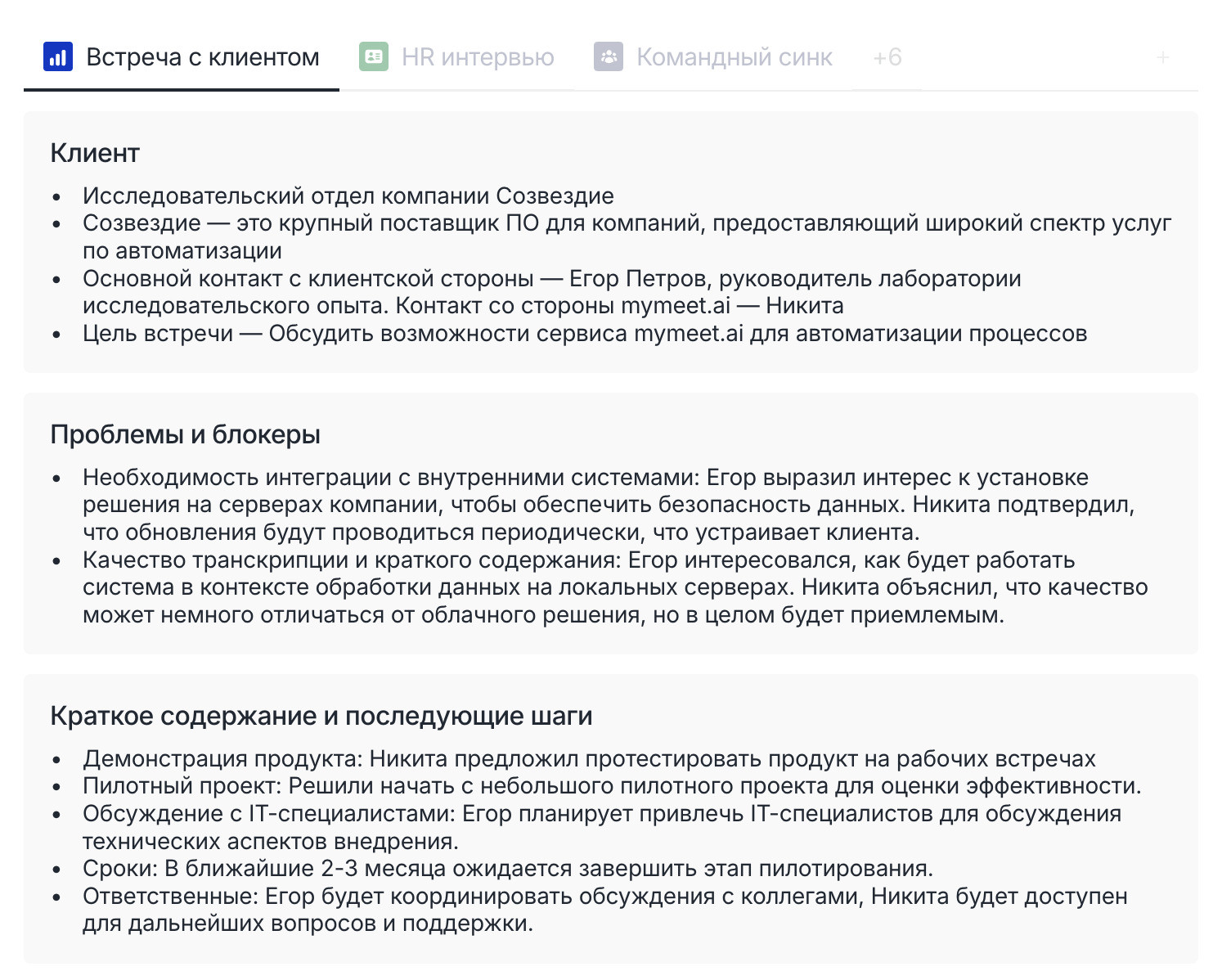The height and width of the screenshot is (980, 1222).
Task: Click the "Обсуждение с IT-специалистами" bullet
Action: (601, 827)
